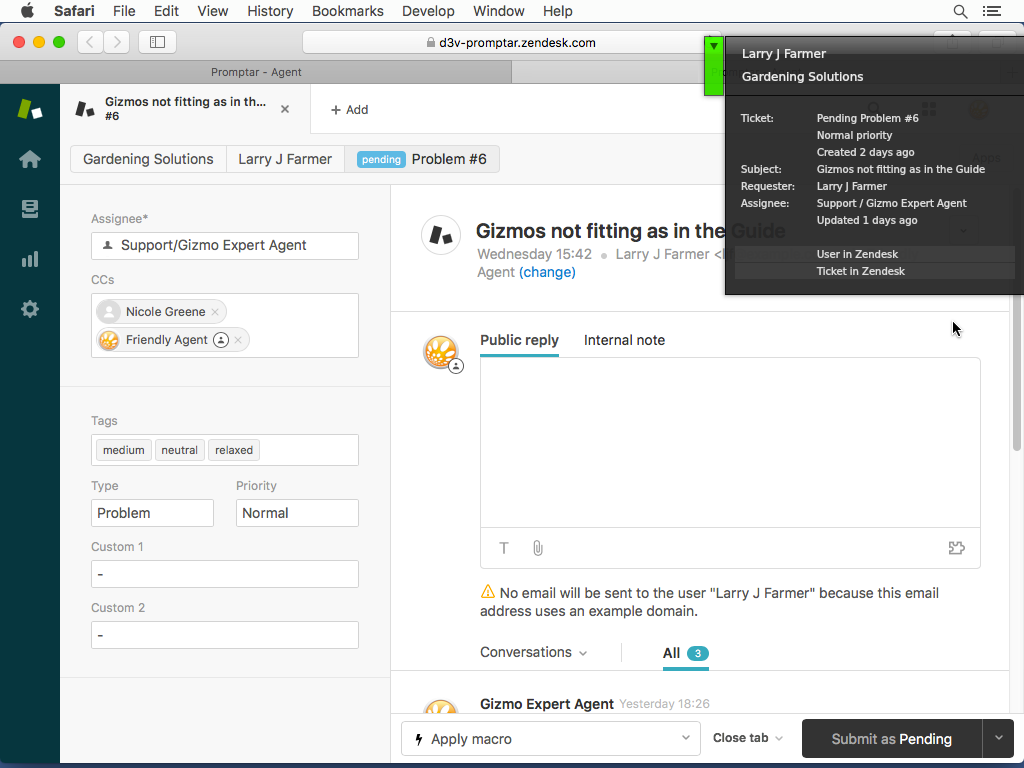Switch to the Internal note tab
Viewport: 1024px width, 768px height.
click(x=624, y=340)
